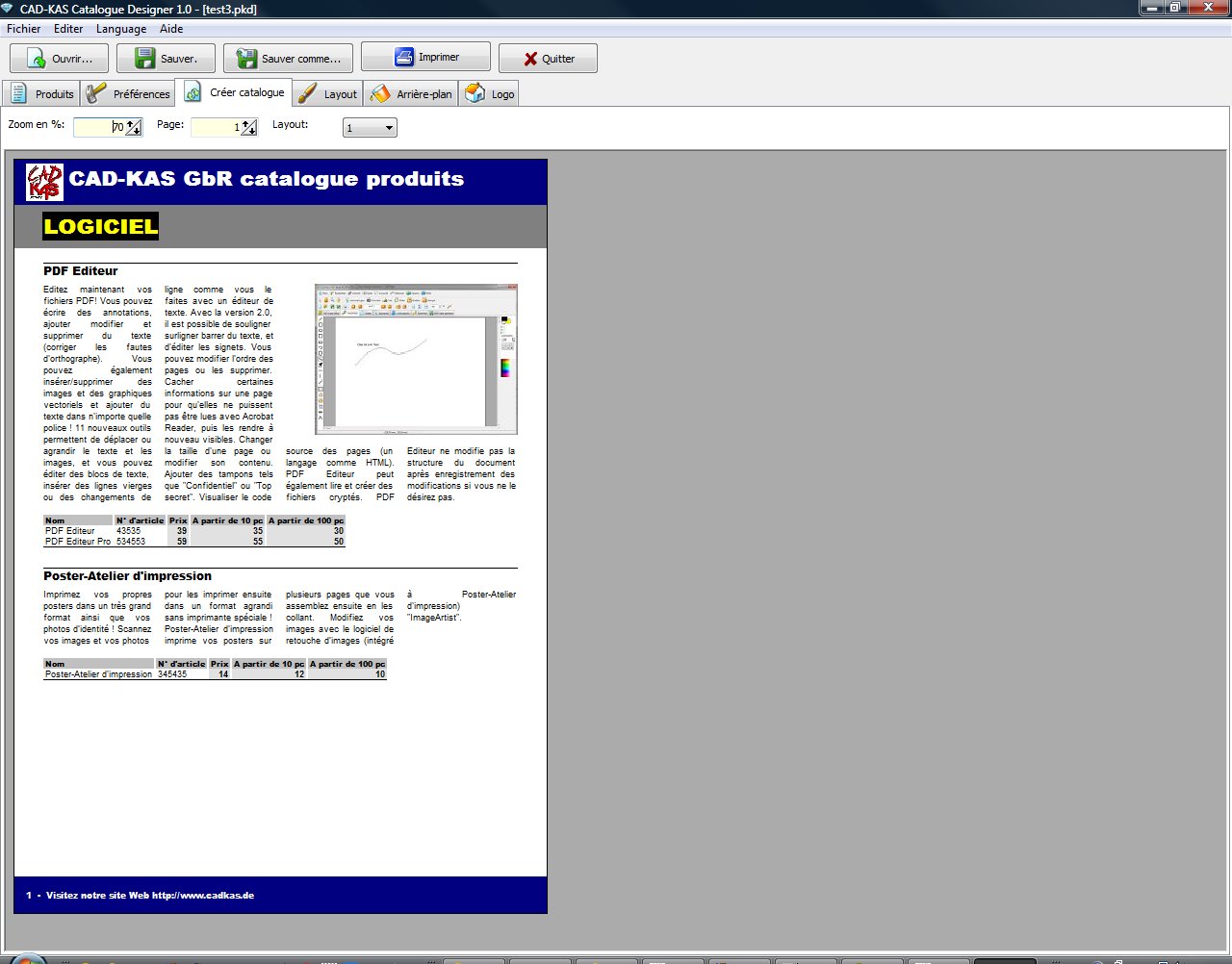
Task: Click inside the Zoom en % field
Action: (98, 127)
